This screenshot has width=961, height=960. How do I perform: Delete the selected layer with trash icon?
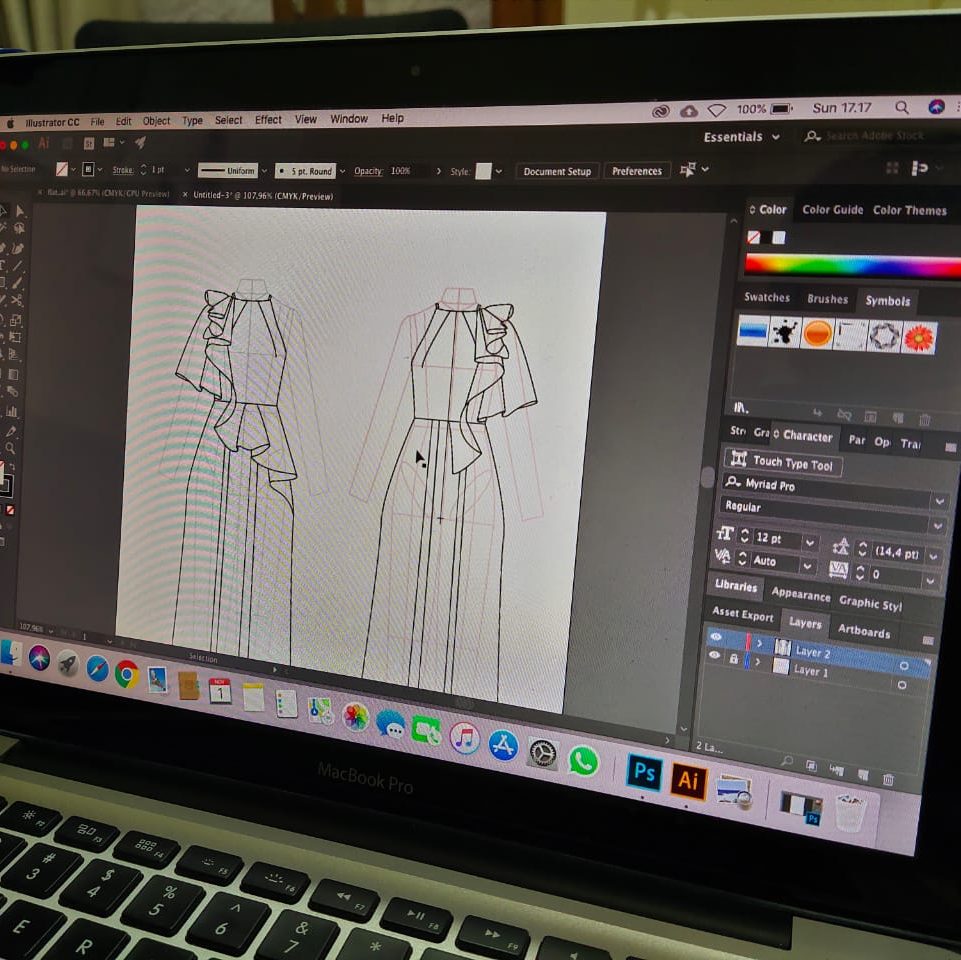(888, 778)
